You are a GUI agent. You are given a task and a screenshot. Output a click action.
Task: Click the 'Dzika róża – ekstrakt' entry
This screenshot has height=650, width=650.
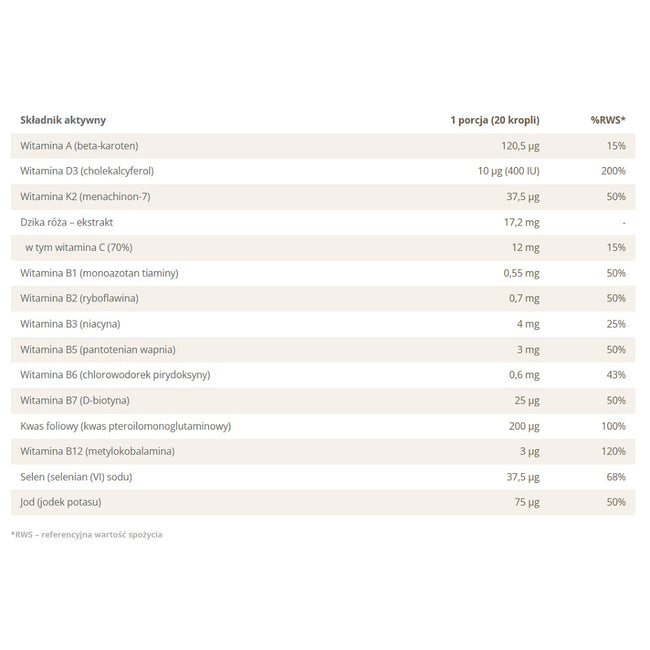point(67,222)
